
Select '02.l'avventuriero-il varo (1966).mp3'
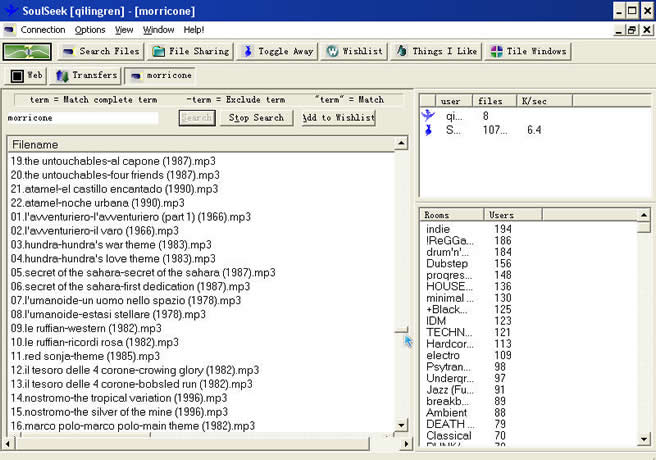(x=95, y=231)
